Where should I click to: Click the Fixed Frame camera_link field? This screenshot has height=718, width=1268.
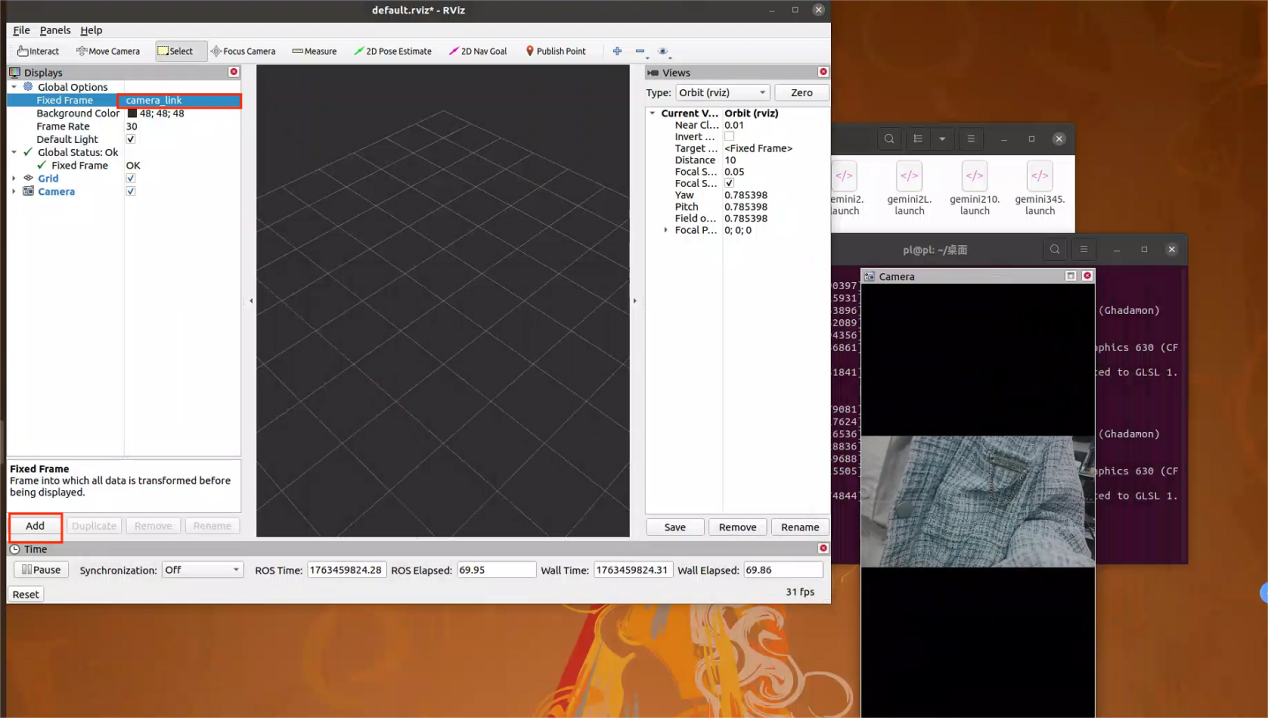[180, 101]
